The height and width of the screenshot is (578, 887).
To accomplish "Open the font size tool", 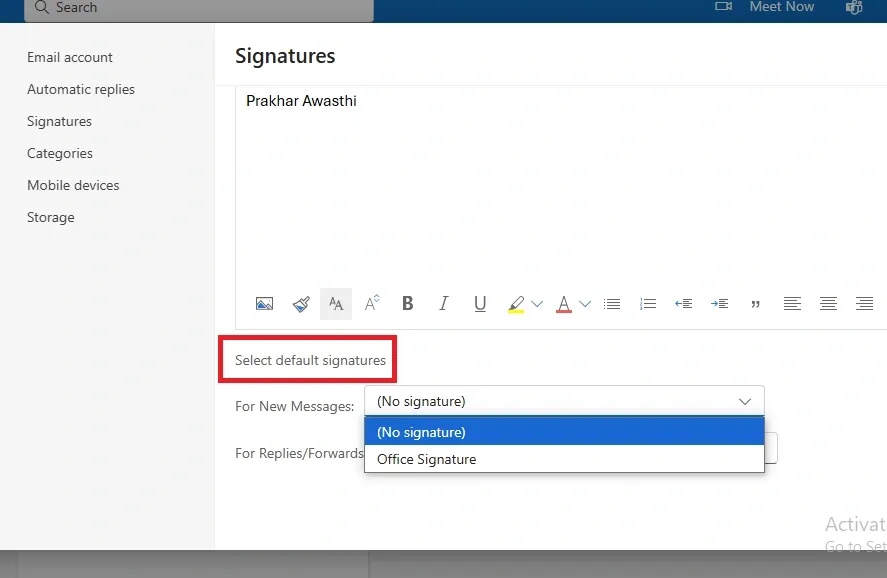I will 336,304.
